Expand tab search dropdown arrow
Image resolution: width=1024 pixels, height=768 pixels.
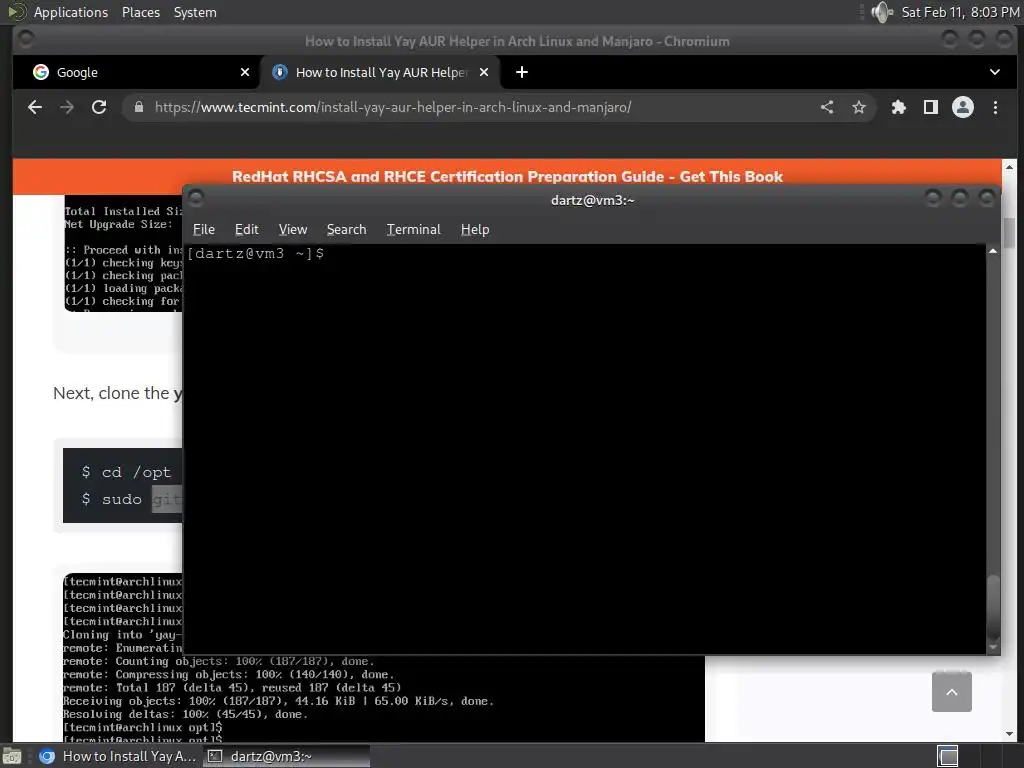995,72
